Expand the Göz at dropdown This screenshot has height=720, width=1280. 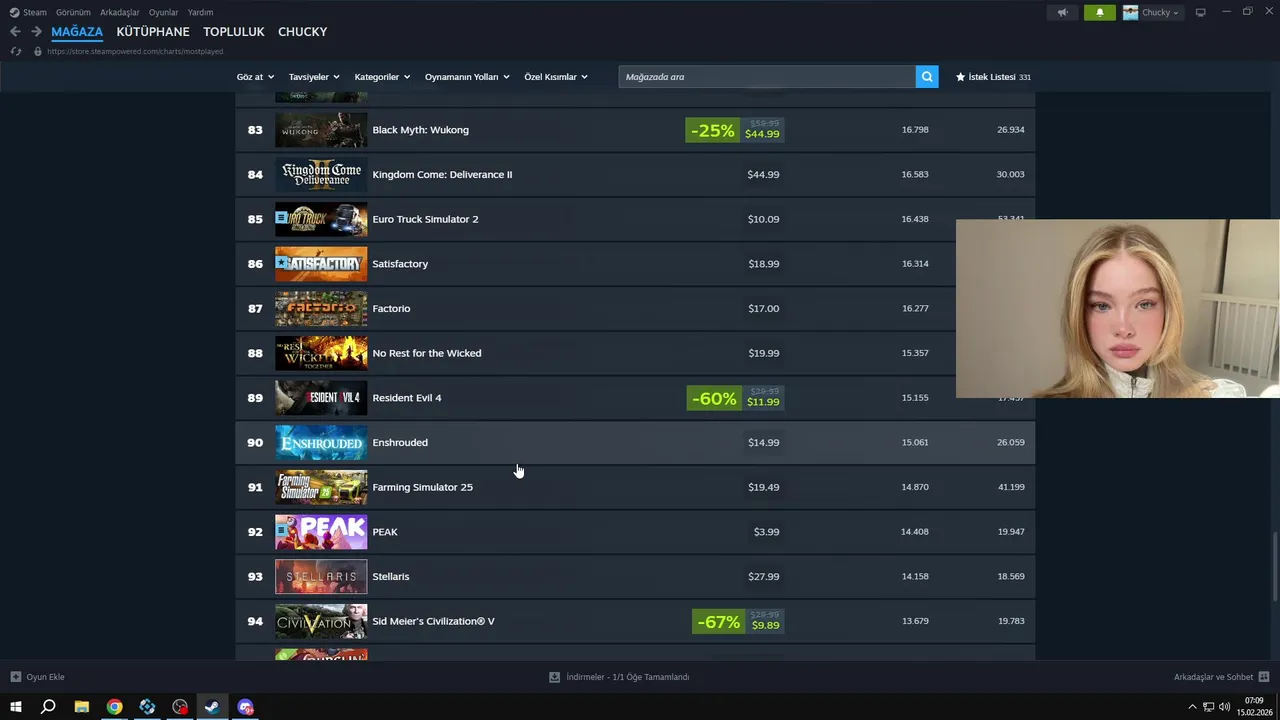255,77
